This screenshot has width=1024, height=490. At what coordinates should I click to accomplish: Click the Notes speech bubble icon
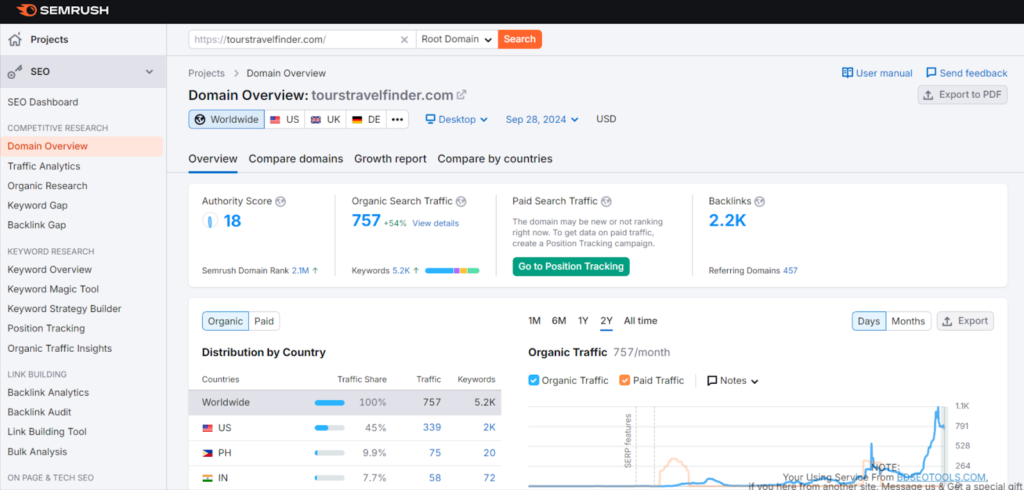712,380
